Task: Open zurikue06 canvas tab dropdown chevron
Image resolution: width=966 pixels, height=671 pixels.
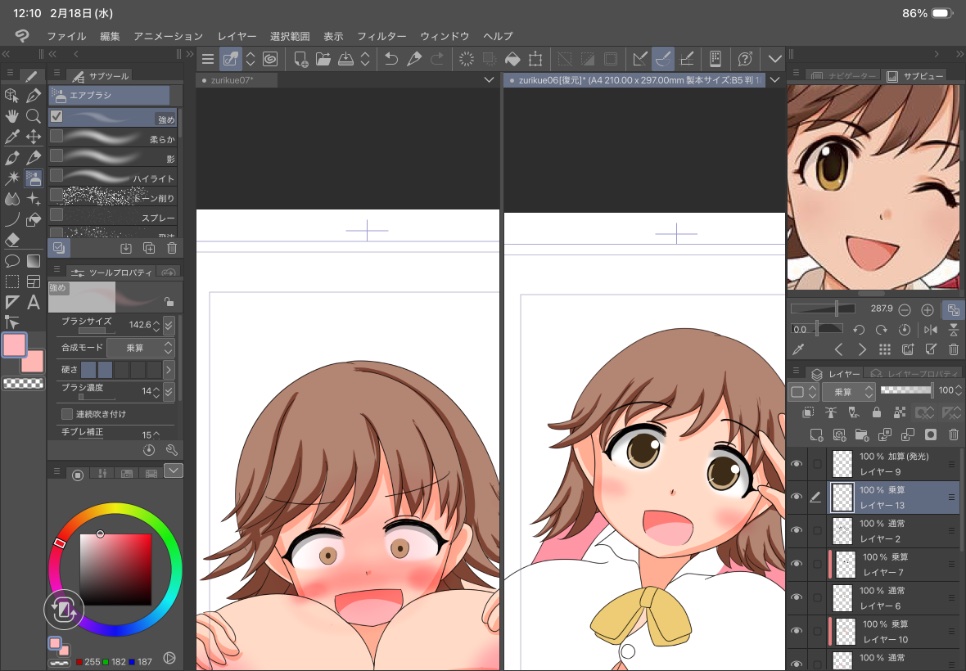Action: click(775, 79)
